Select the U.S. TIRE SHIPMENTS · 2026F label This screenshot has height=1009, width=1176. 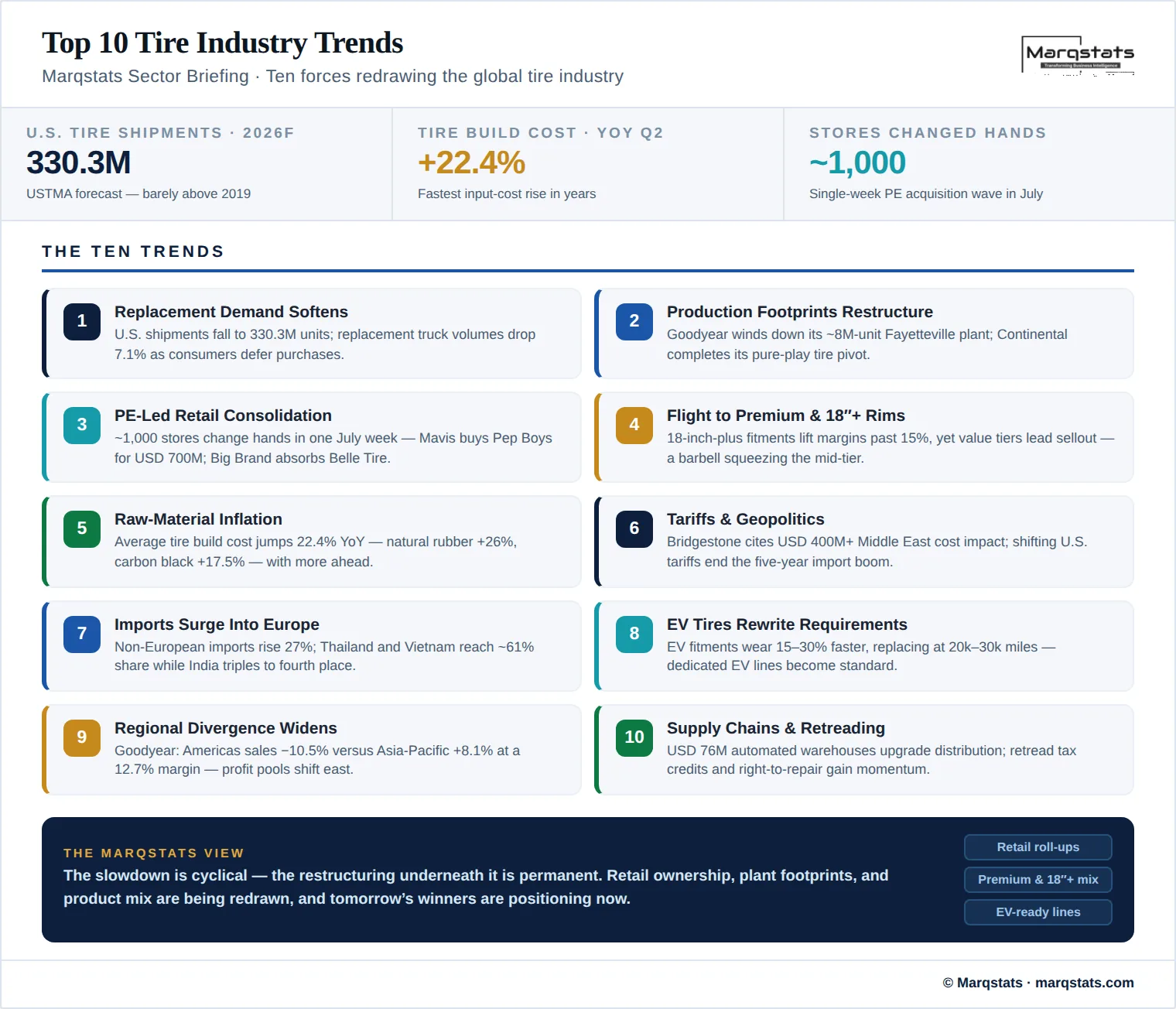tap(160, 133)
